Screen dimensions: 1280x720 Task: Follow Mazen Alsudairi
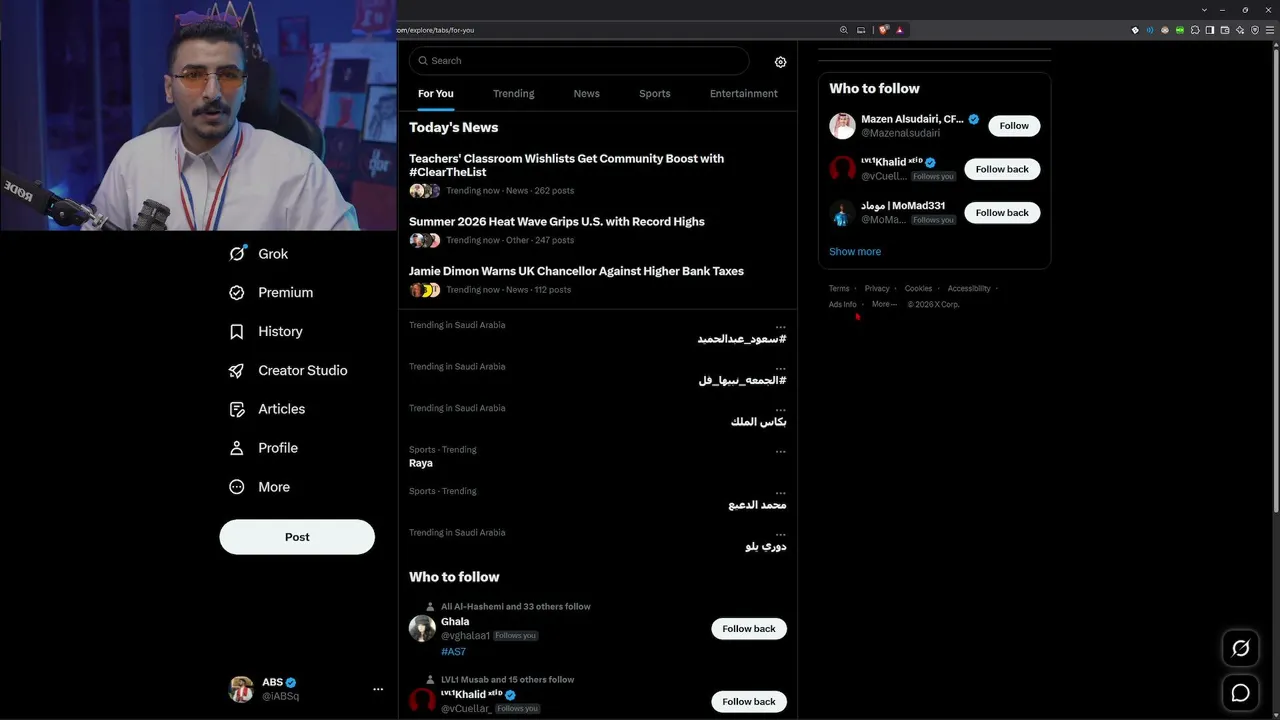(x=1014, y=126)
